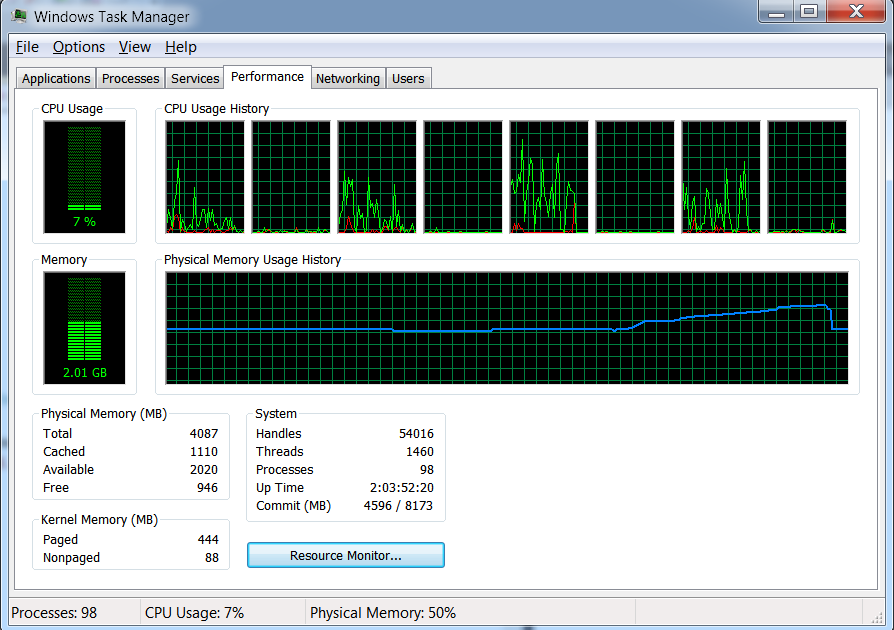Screen dimensions: 894x630
Task: Click the last CPU core history graph
Action: tap(806, 178)
